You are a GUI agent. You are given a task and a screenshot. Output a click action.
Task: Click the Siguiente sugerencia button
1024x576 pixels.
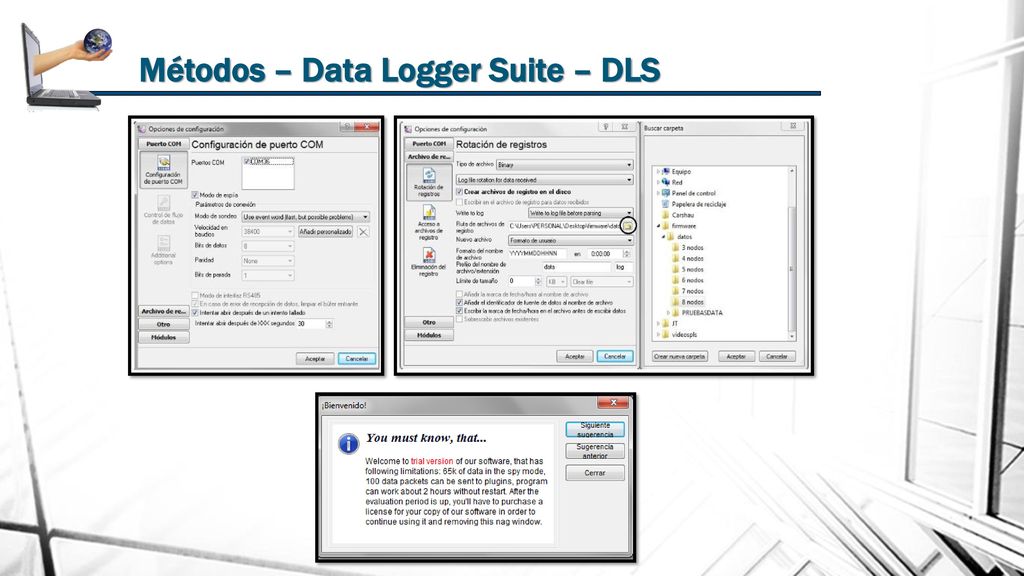(595, 430)
